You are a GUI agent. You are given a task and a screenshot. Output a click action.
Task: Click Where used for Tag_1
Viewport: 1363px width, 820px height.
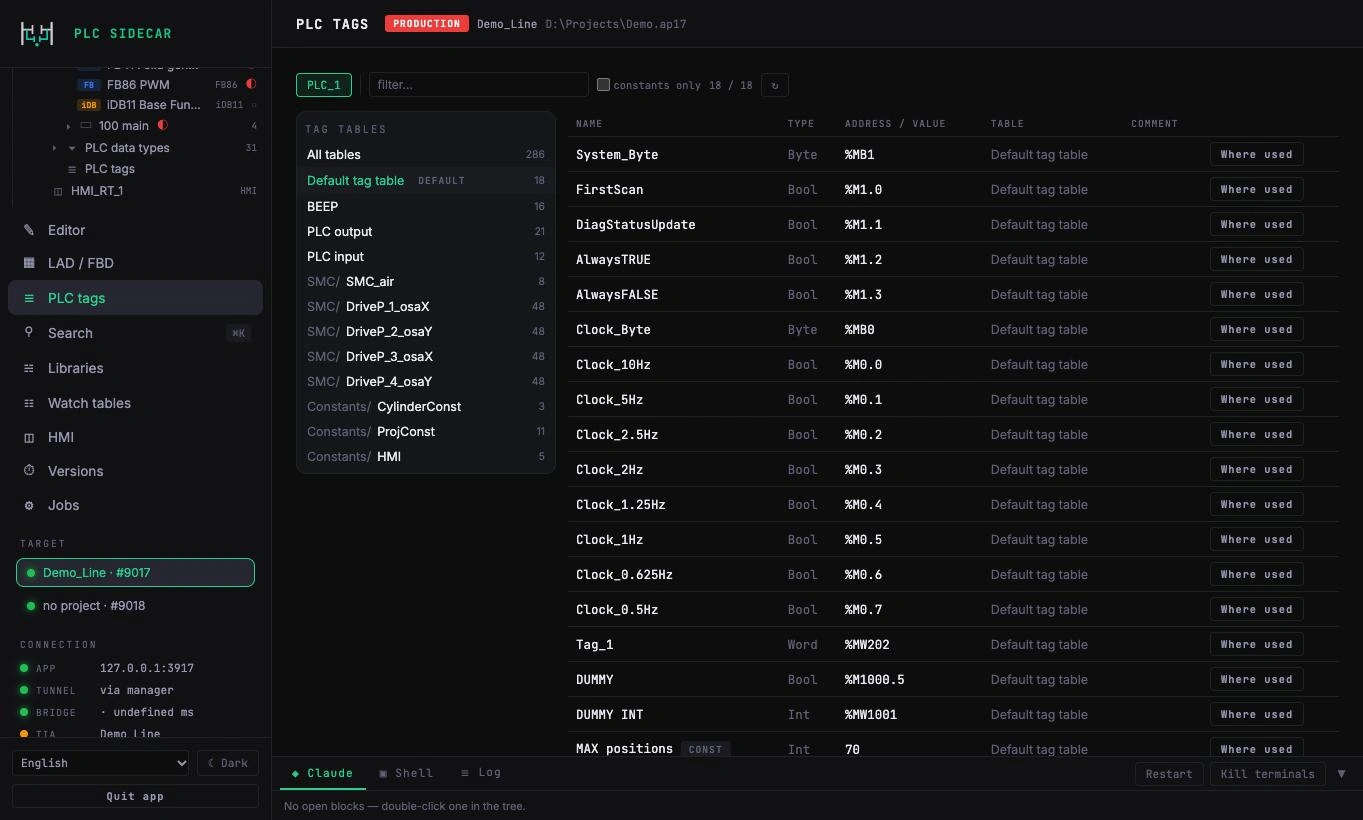[1256, 645]
